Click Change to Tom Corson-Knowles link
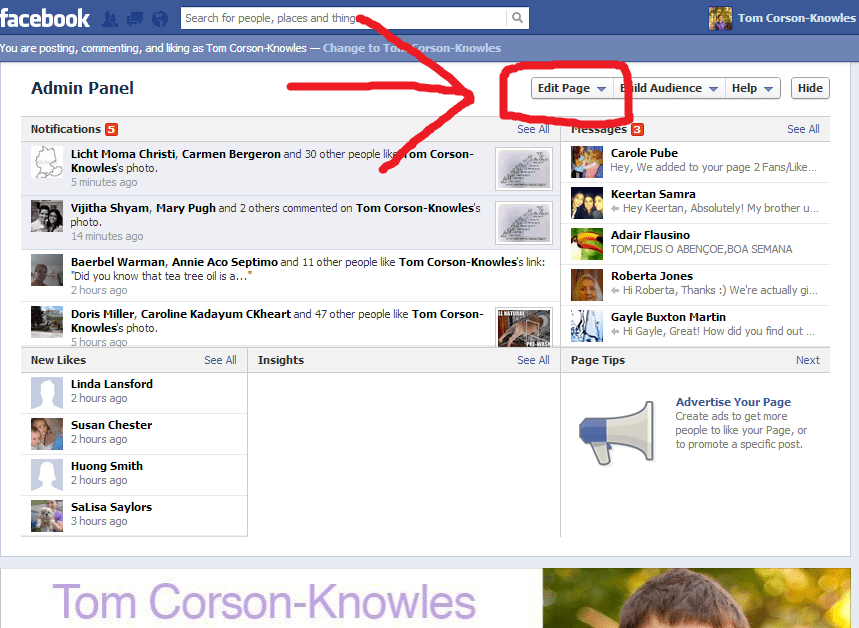 (411, 48)
